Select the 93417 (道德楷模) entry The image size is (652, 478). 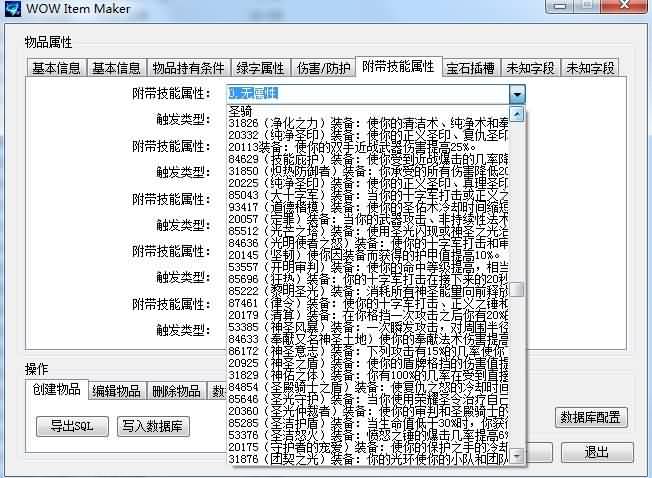point(368,207)
